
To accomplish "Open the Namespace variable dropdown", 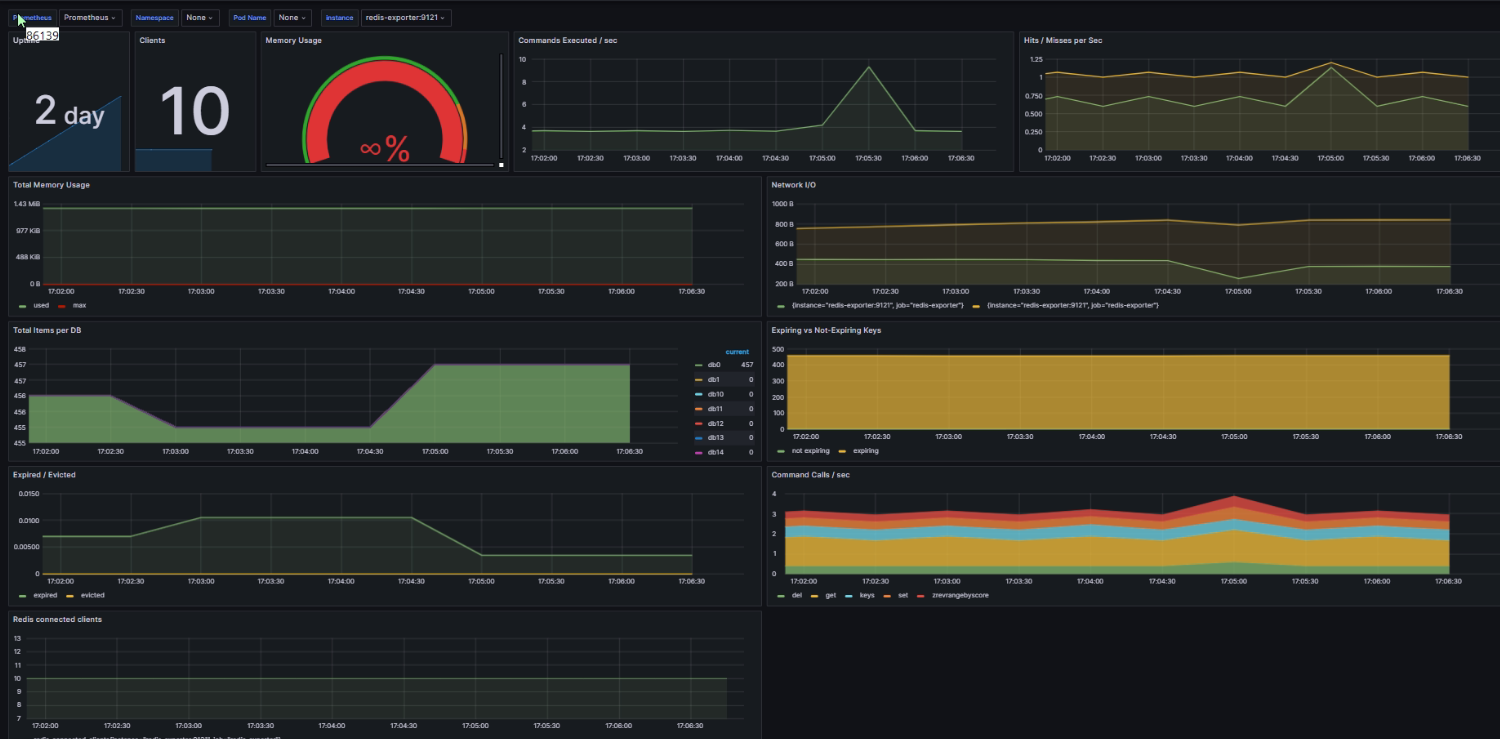I will coord(198,17).
